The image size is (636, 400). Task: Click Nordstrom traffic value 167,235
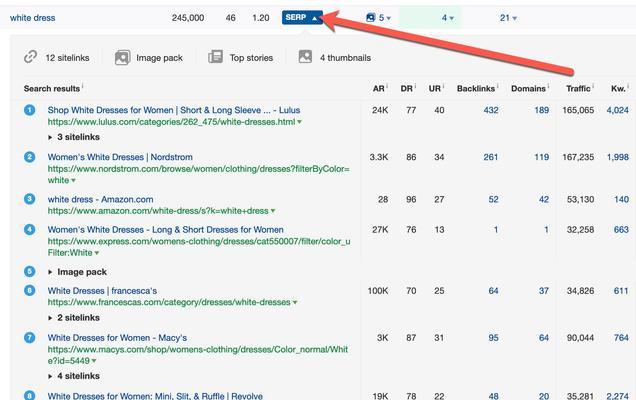point(578,157)
